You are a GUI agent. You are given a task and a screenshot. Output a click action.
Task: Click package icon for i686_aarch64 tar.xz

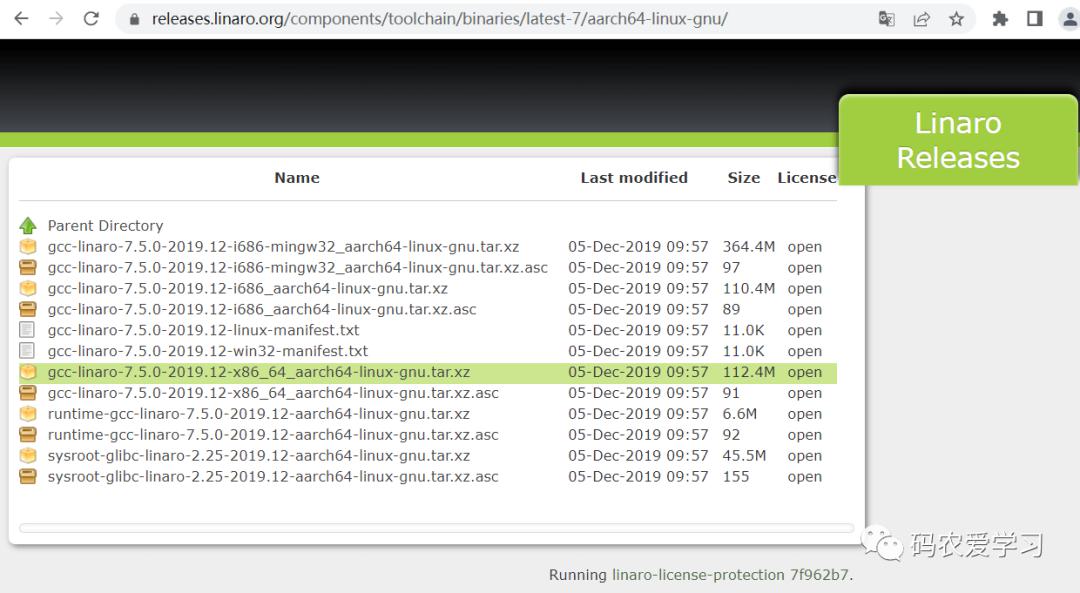28,288
